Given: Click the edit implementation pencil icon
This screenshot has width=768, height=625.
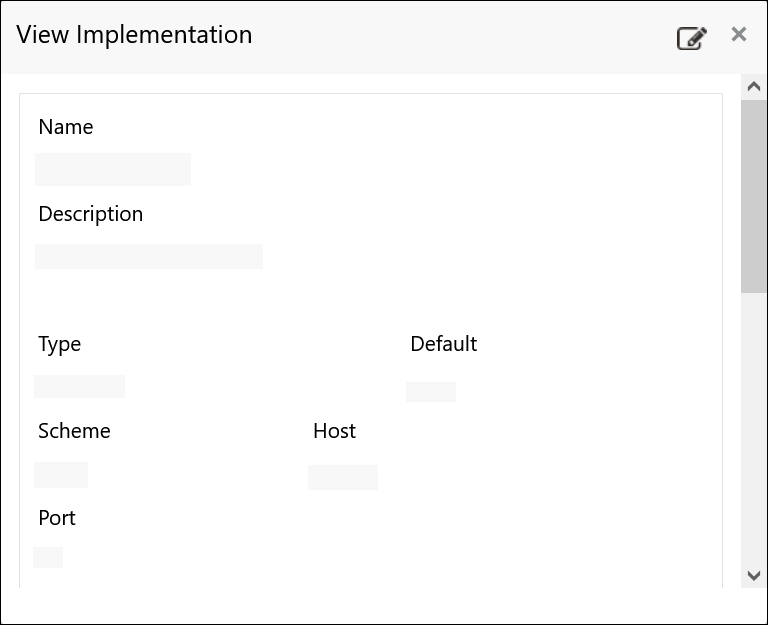Looking at the screenshot, I should [691, 38].
